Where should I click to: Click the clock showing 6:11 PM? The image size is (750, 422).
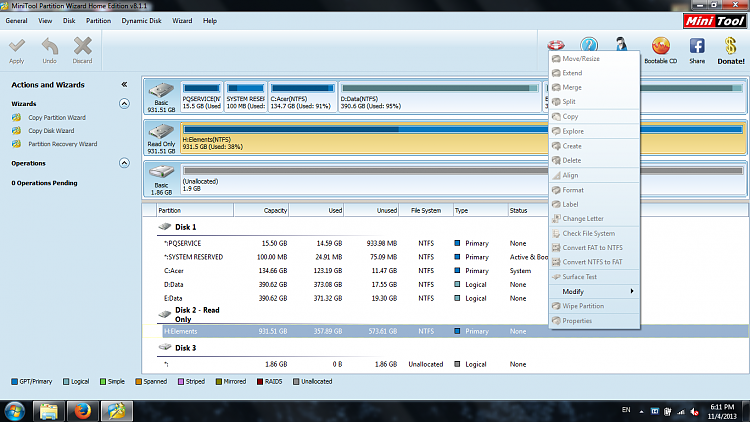pyautogui.click(x=721, y=407)
